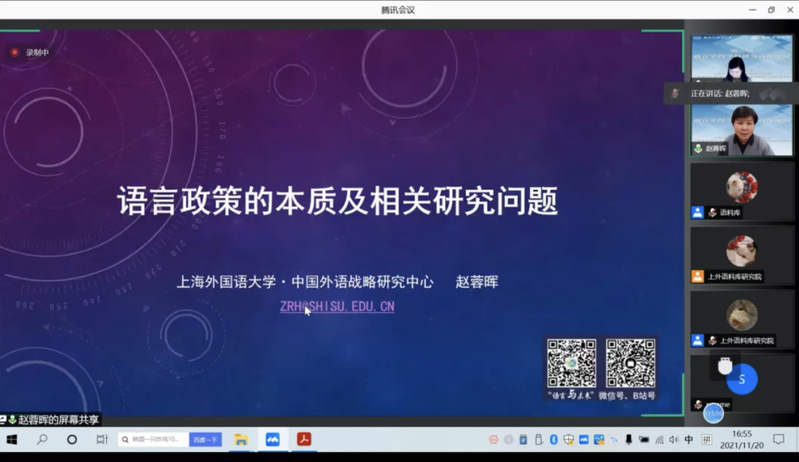Viewport: 799px width, 462px height.
Task: Open Cortana circle icon on the taskbar
Action: (72, 439)
